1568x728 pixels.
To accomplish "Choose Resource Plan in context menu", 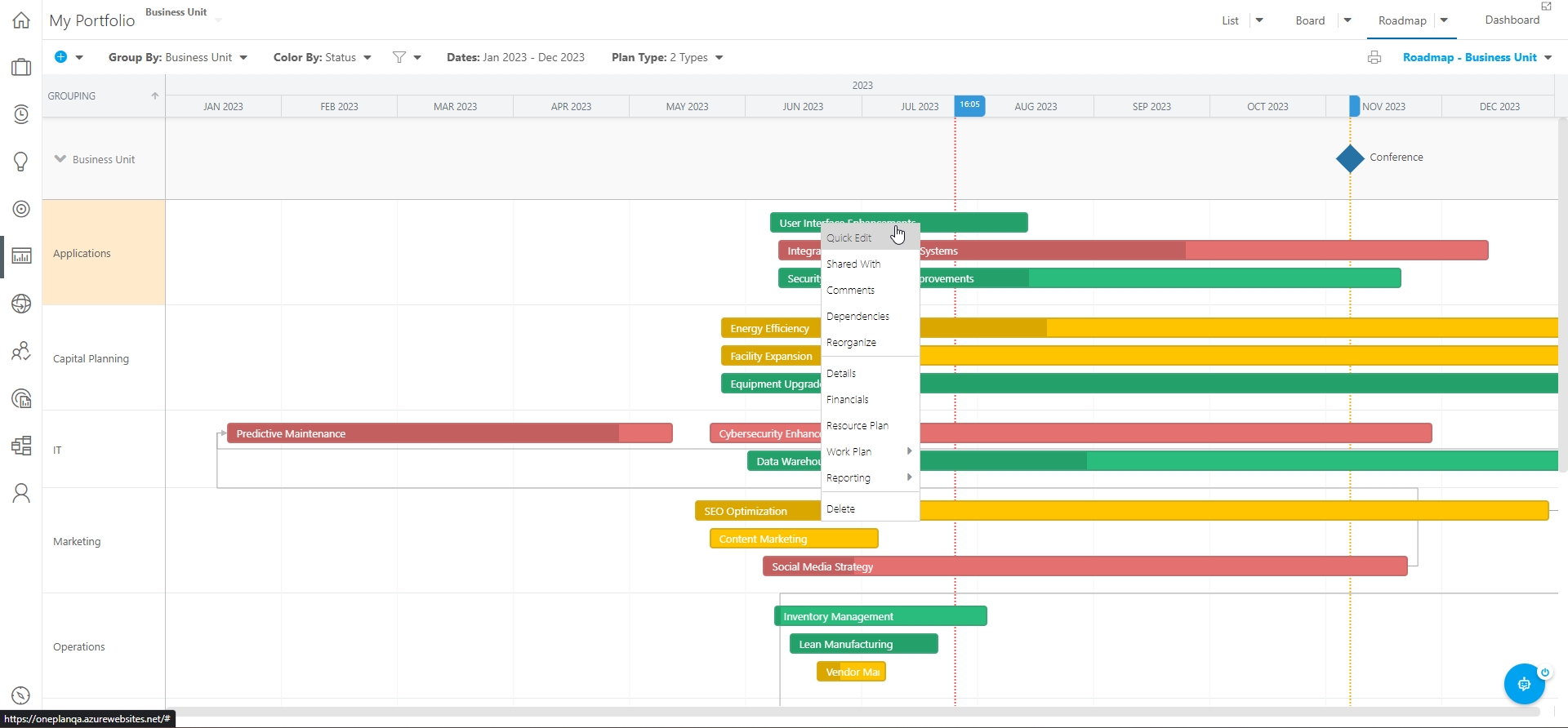I will coord(871,425).
